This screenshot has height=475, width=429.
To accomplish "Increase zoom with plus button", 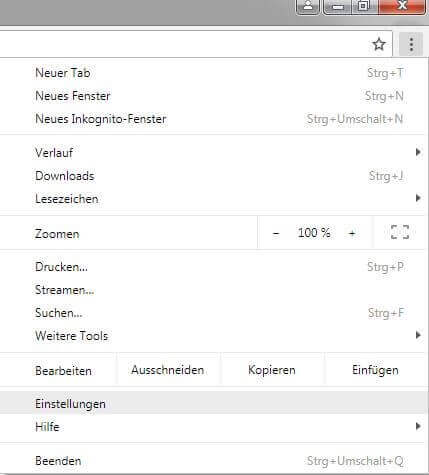I will 352,233.
